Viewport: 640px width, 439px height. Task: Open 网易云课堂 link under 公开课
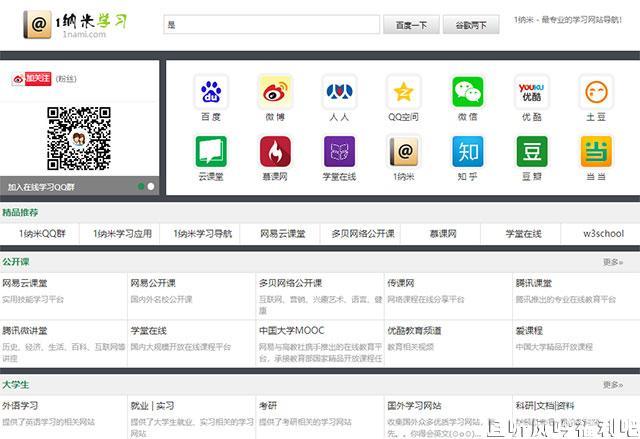(25, 283)
